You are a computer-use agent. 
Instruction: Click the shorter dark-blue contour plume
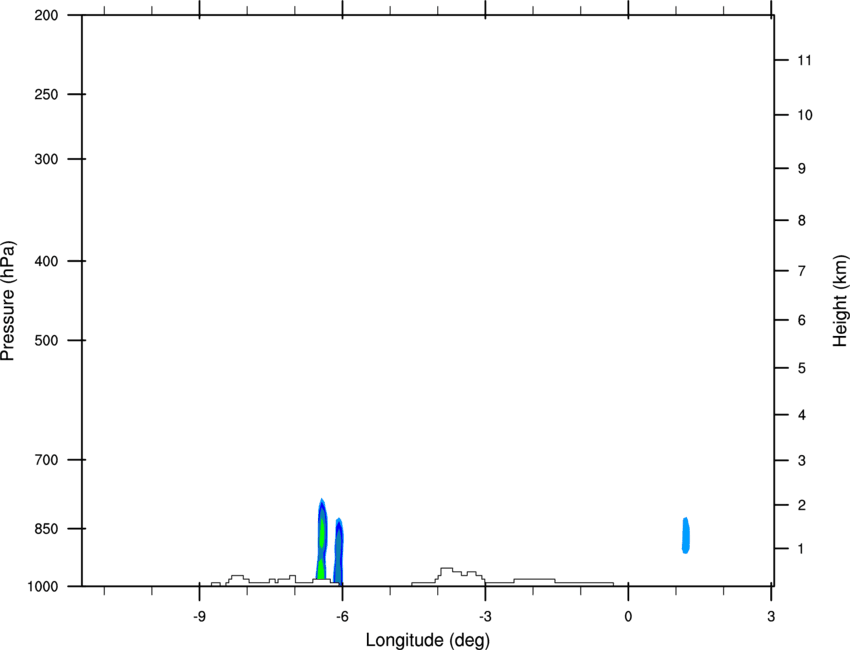coord(338,551)
